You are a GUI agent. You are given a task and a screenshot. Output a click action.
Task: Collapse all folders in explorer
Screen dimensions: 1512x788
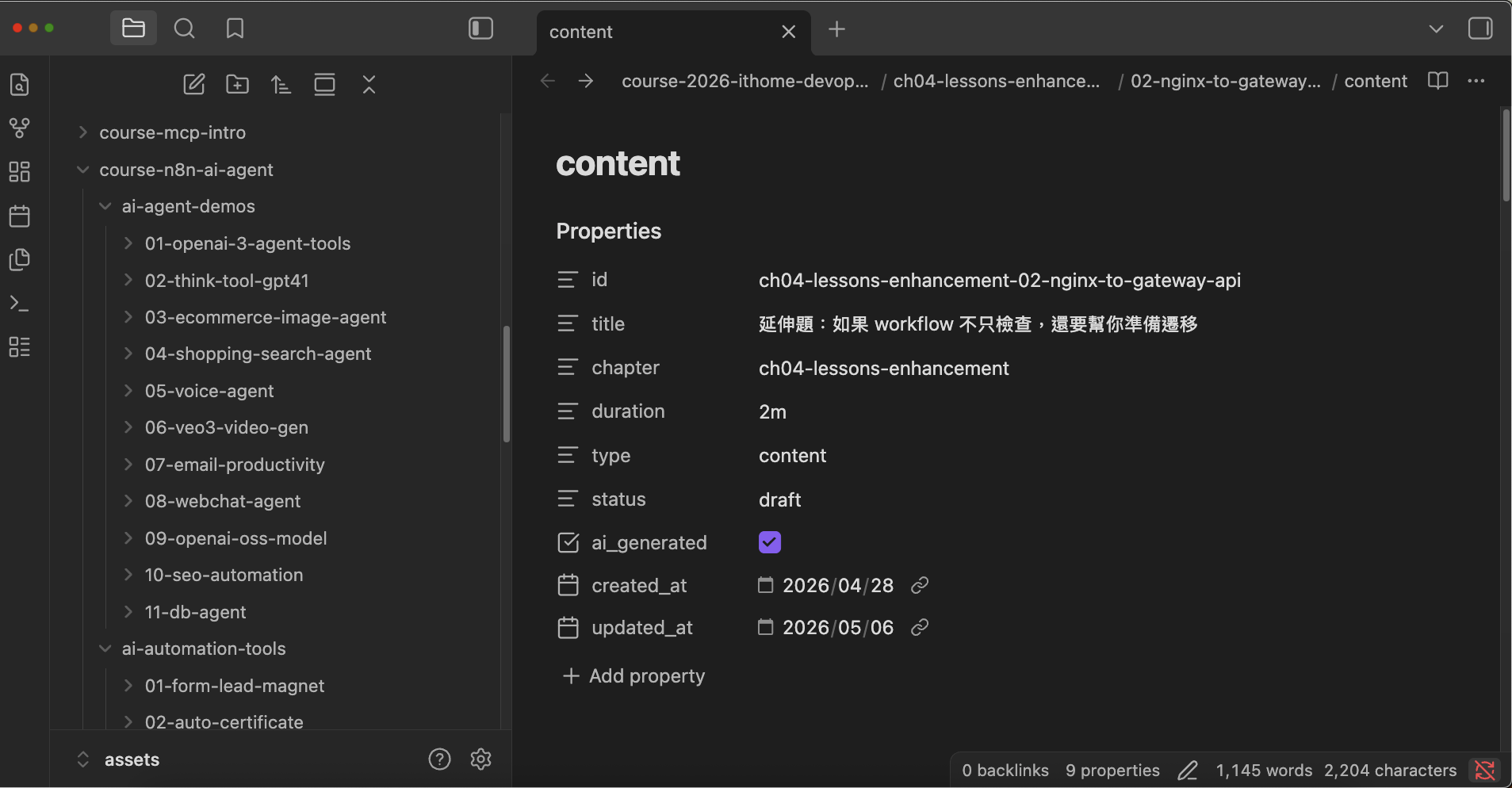click(x=369, y=85)
